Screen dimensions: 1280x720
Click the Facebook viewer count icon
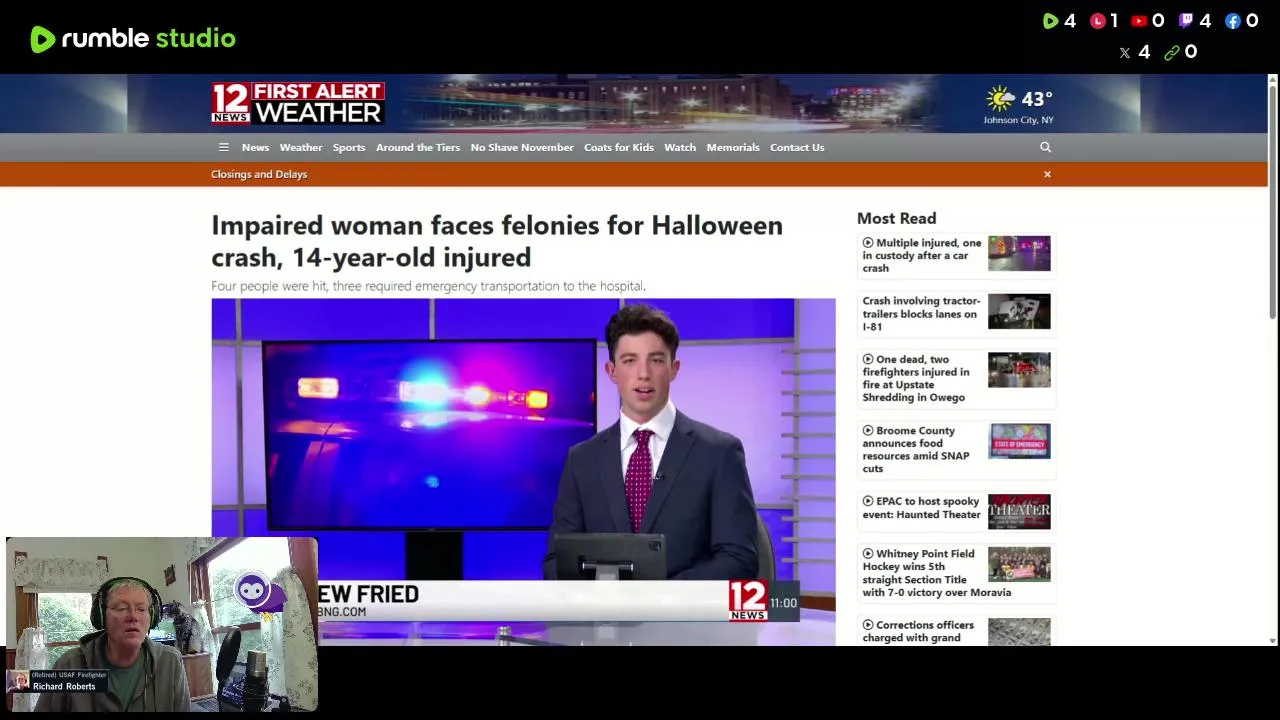coord(1232,21)
